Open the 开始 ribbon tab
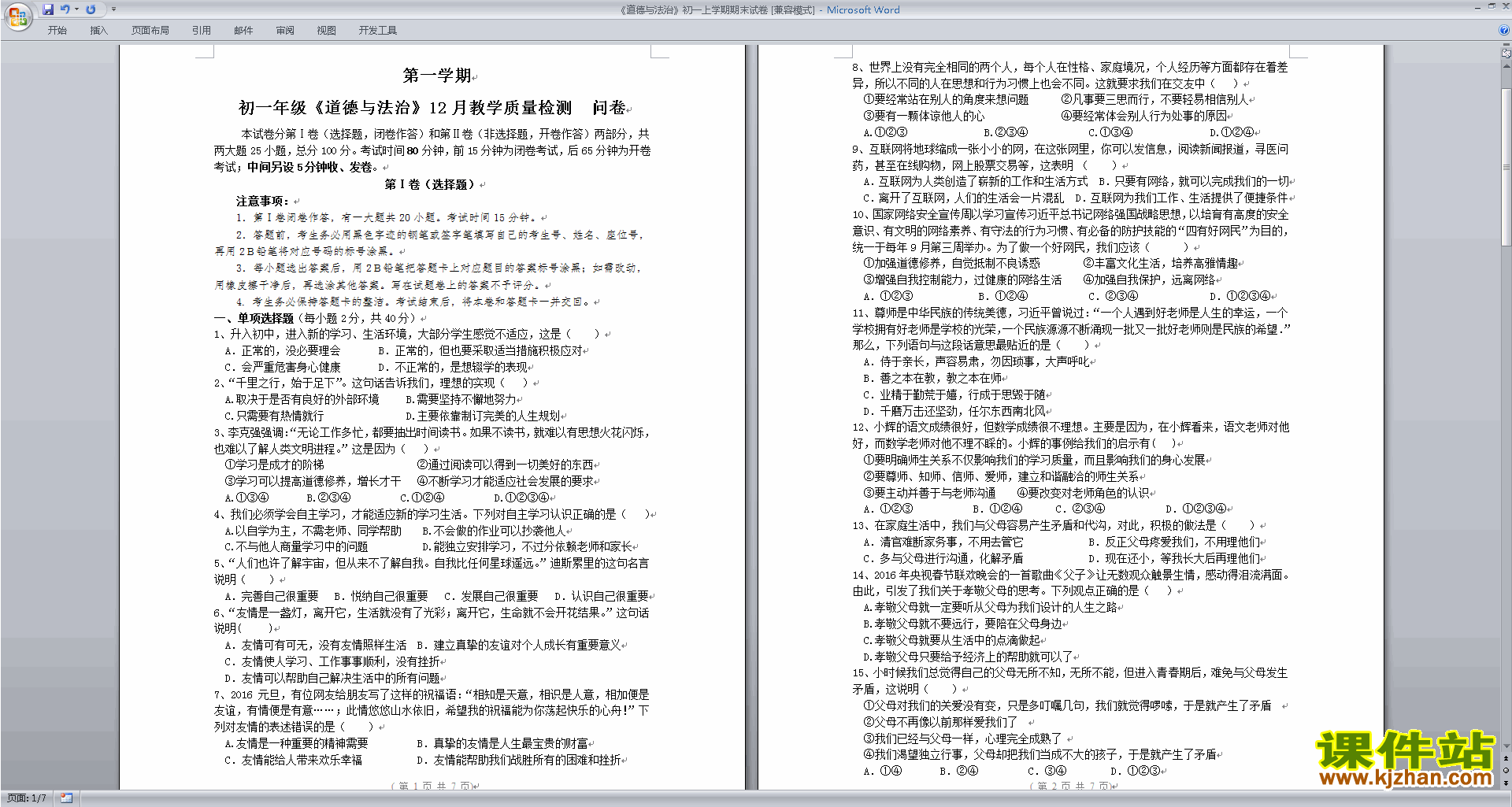Screen dimensions: 1512x807 click(57, 31)
